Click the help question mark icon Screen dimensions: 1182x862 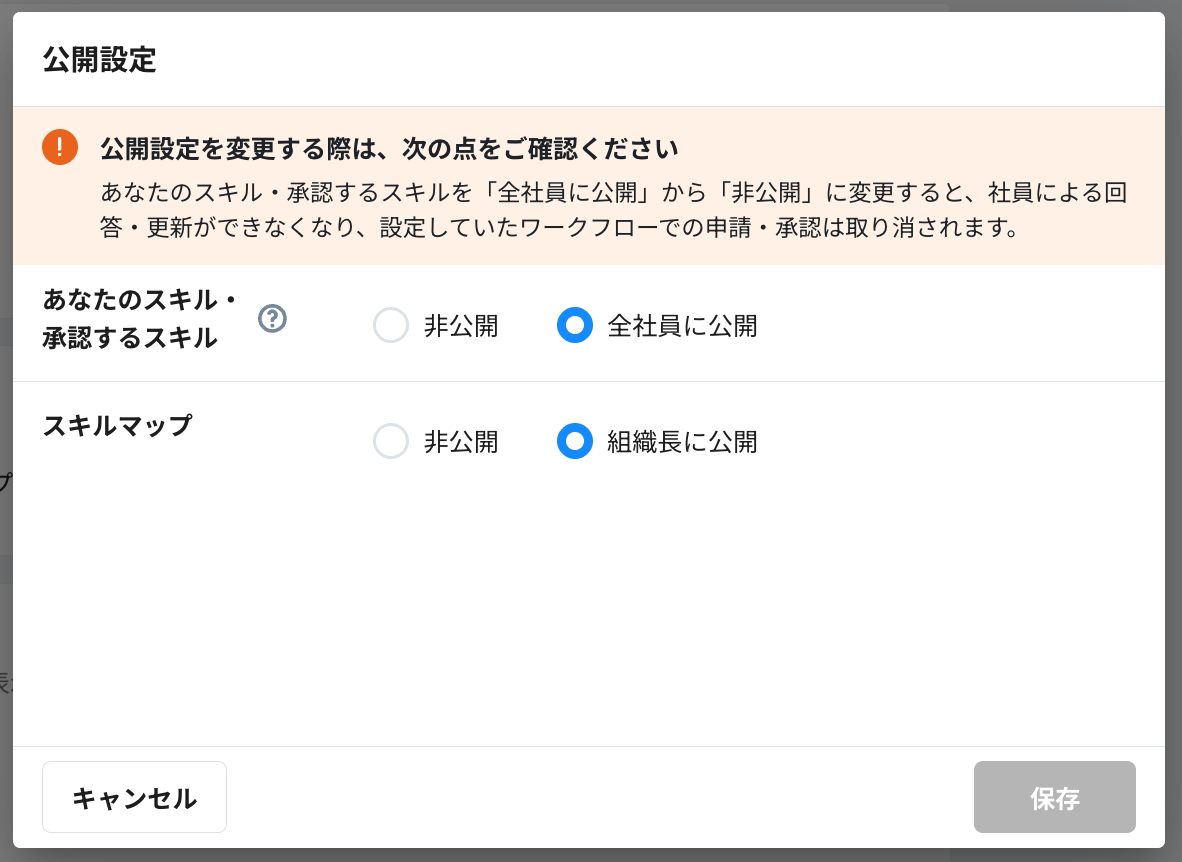pyautogui.click(x=272, y=318)
